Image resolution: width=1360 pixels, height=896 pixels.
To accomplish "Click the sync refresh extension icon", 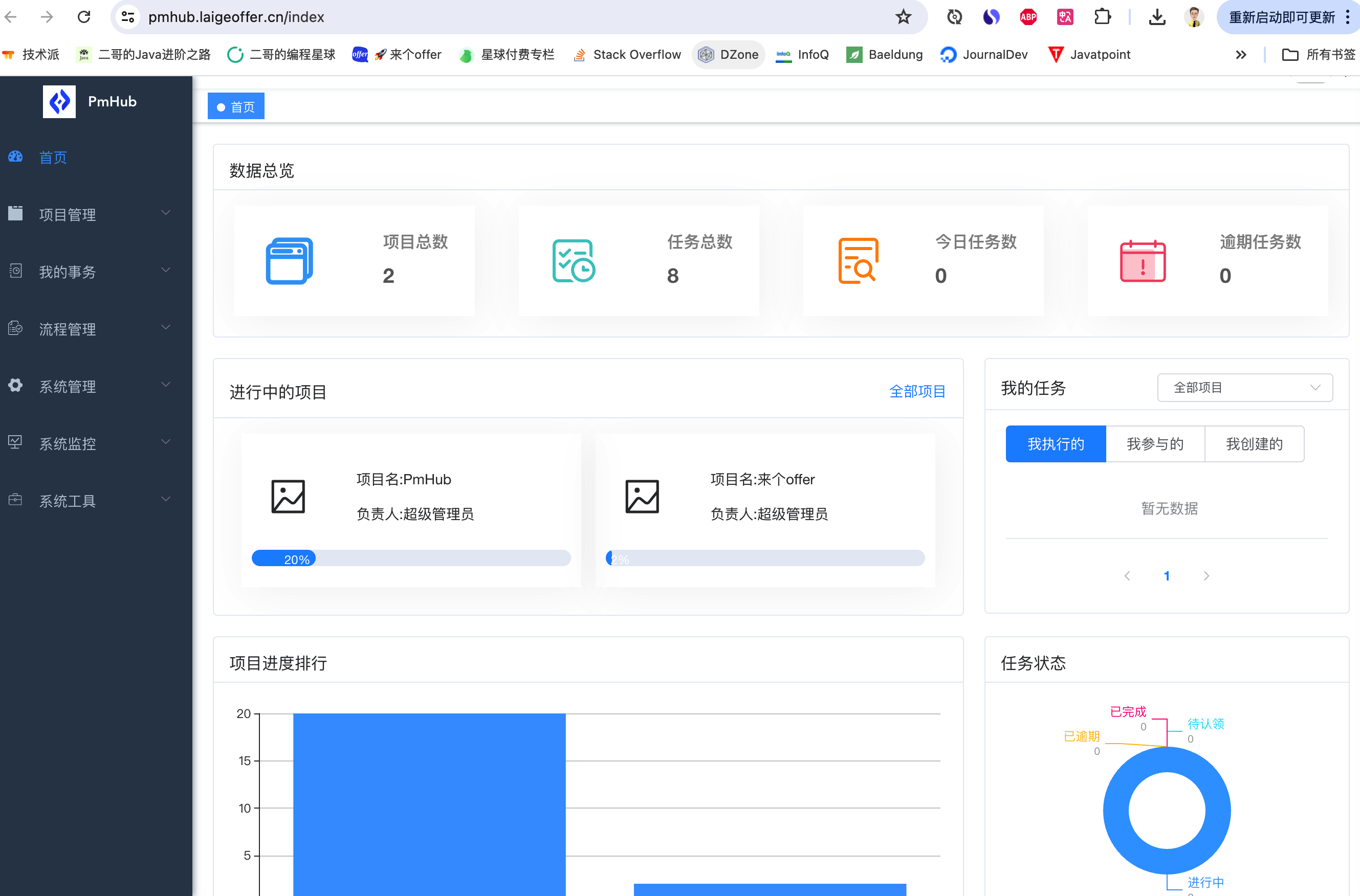I will (x=954, y=17).
